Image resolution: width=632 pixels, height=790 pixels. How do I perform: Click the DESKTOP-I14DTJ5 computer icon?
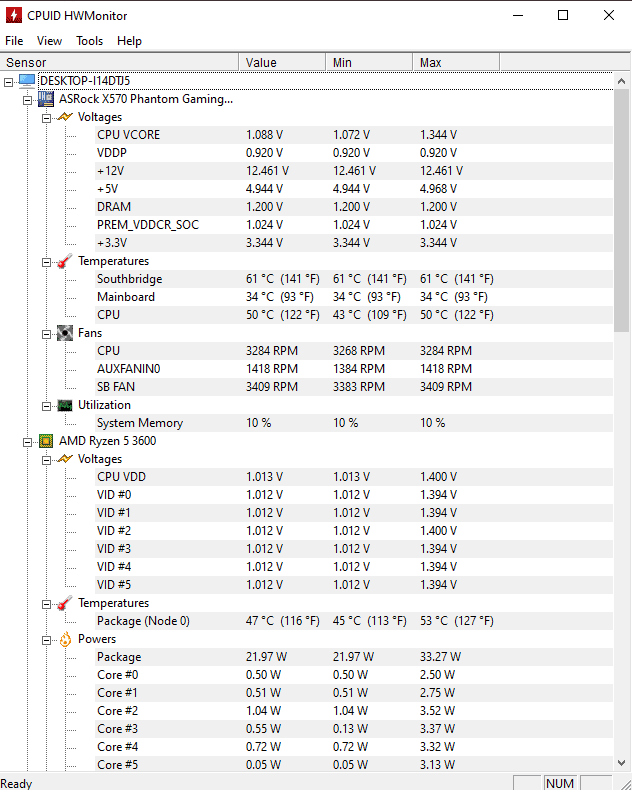coord(27,81)
